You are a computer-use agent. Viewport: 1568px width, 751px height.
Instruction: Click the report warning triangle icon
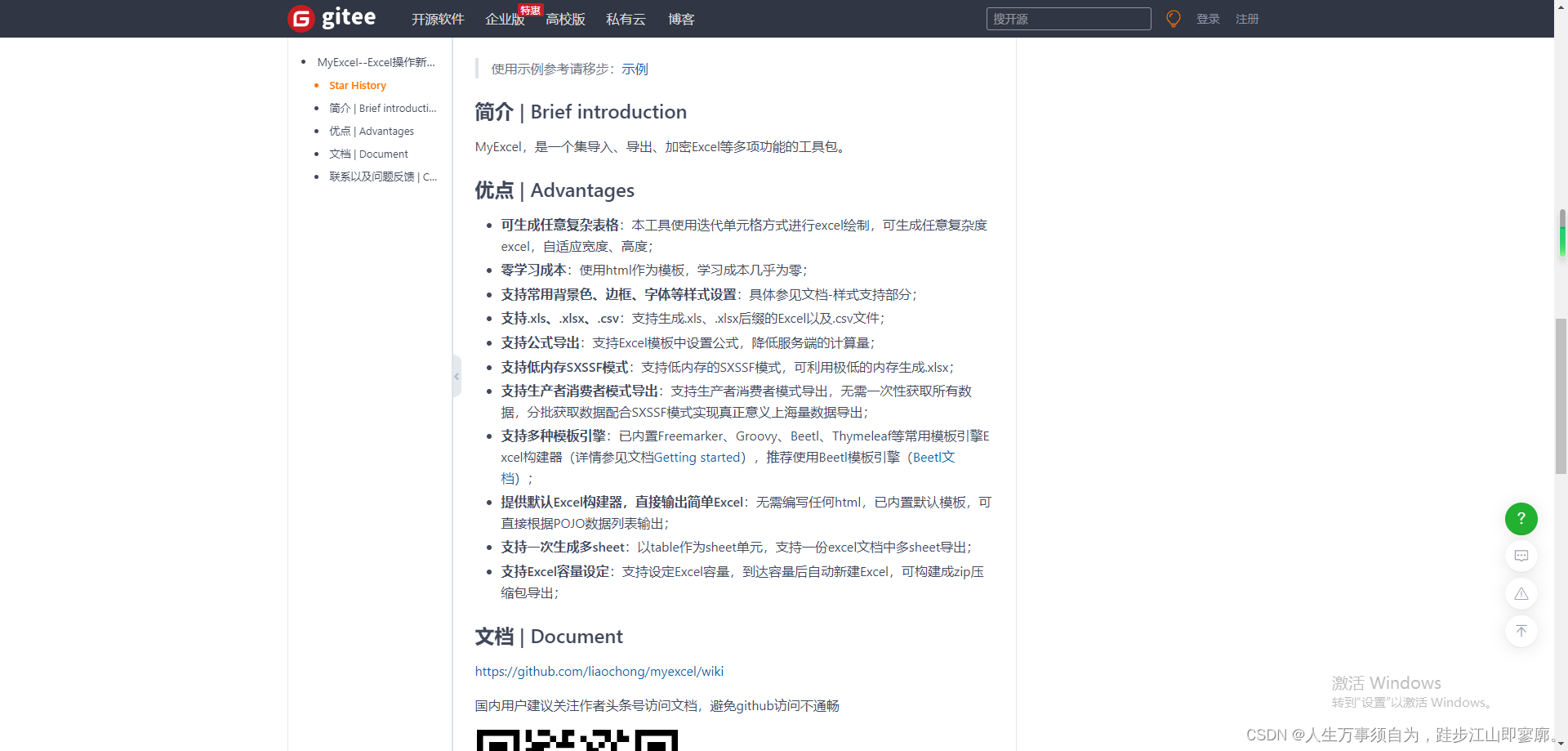(1521, 593)
